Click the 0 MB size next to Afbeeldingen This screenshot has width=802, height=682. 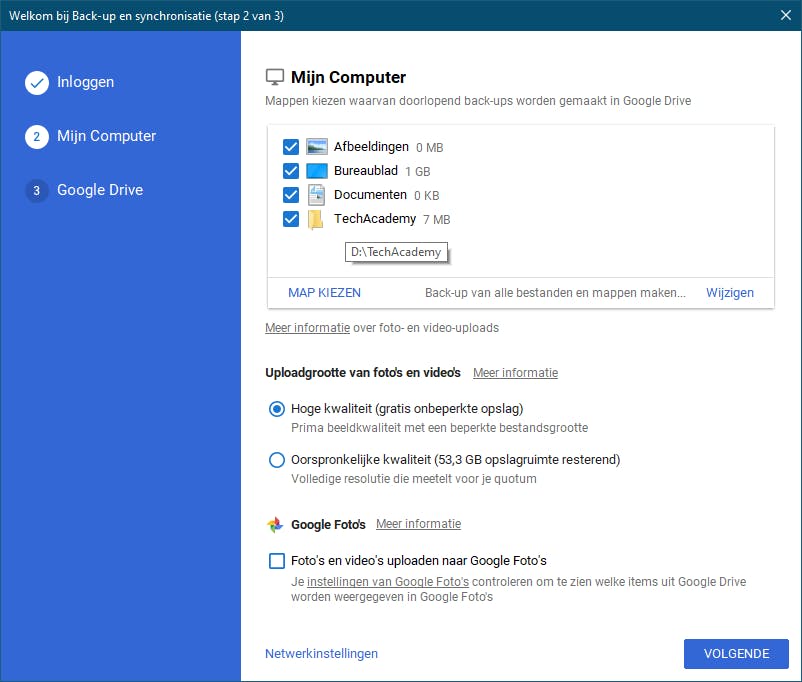tap(430, 148)
